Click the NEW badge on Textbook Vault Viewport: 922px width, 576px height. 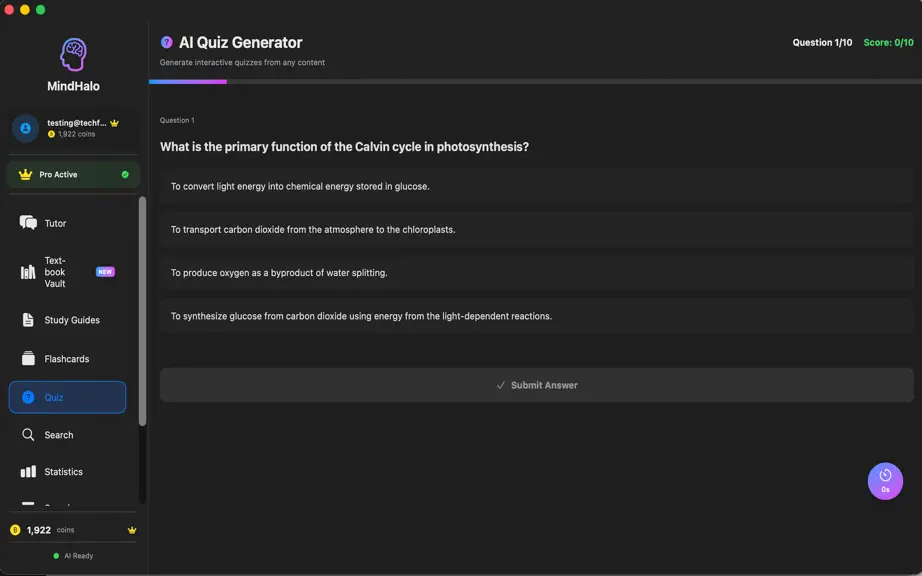click(105, 272)
